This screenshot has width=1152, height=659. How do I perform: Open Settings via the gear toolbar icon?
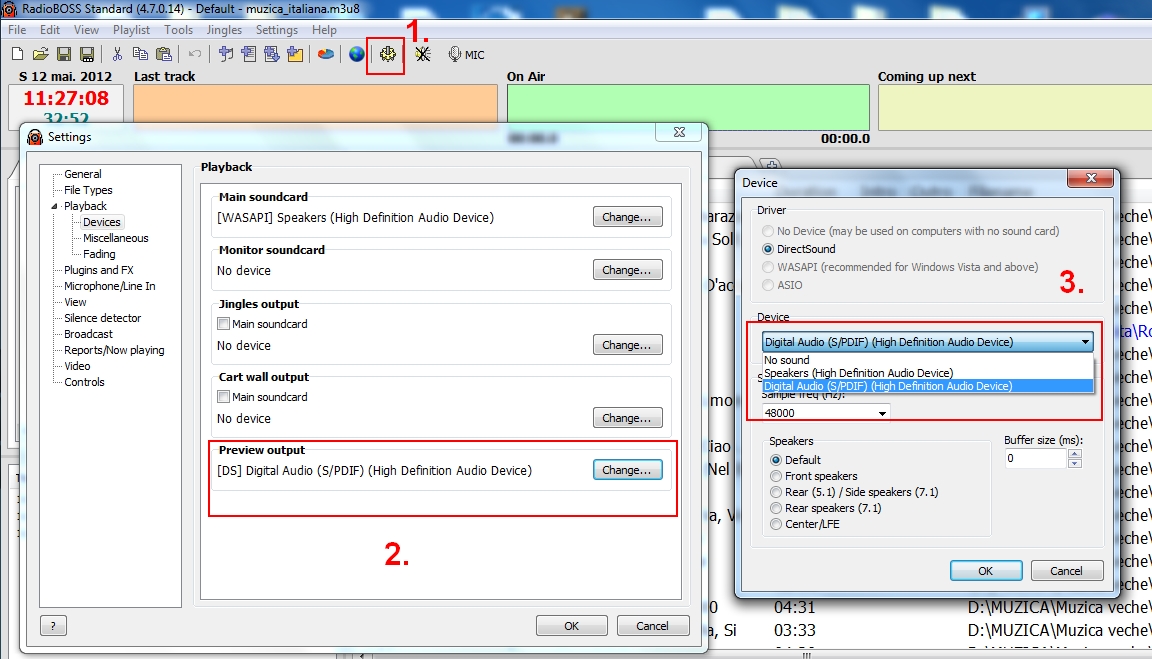click(388, 54)
